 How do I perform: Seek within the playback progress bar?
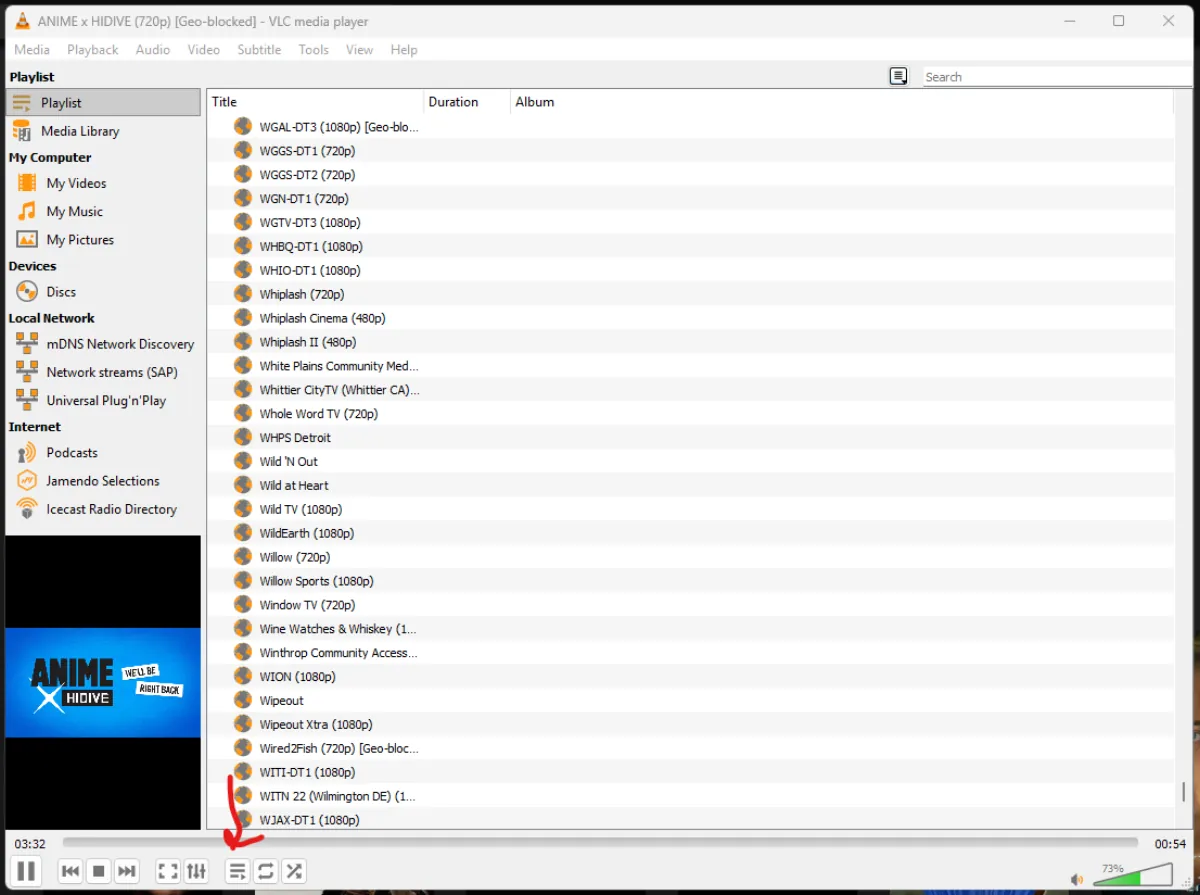[600, 843]
